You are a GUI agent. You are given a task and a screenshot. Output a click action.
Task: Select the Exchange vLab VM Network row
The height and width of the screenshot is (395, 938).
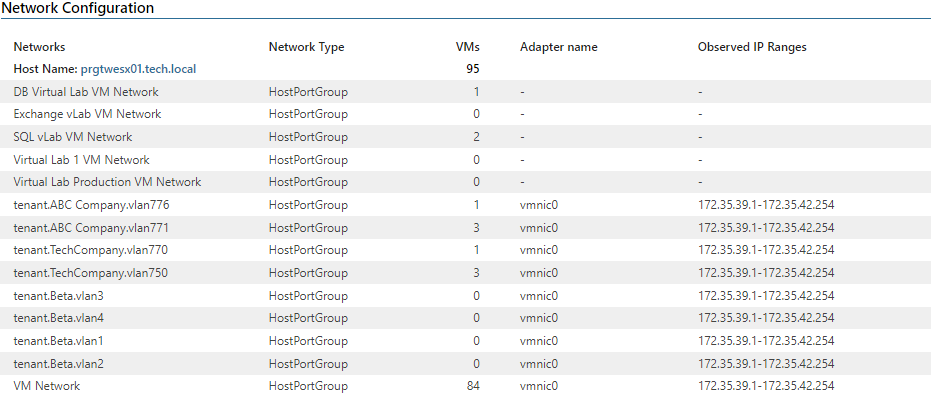467,114
